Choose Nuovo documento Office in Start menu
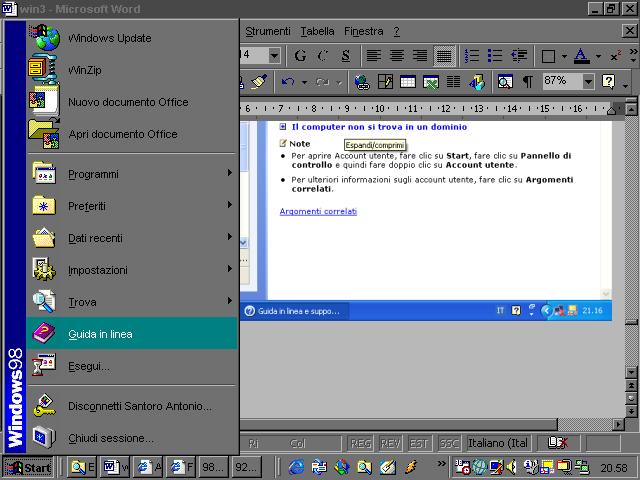The image size is (640, 480). [132, 102]
